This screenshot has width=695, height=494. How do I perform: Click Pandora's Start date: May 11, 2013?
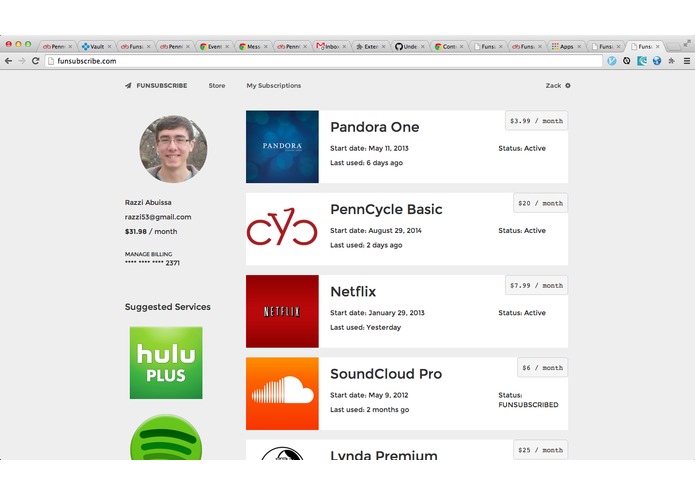coord(369,148)
